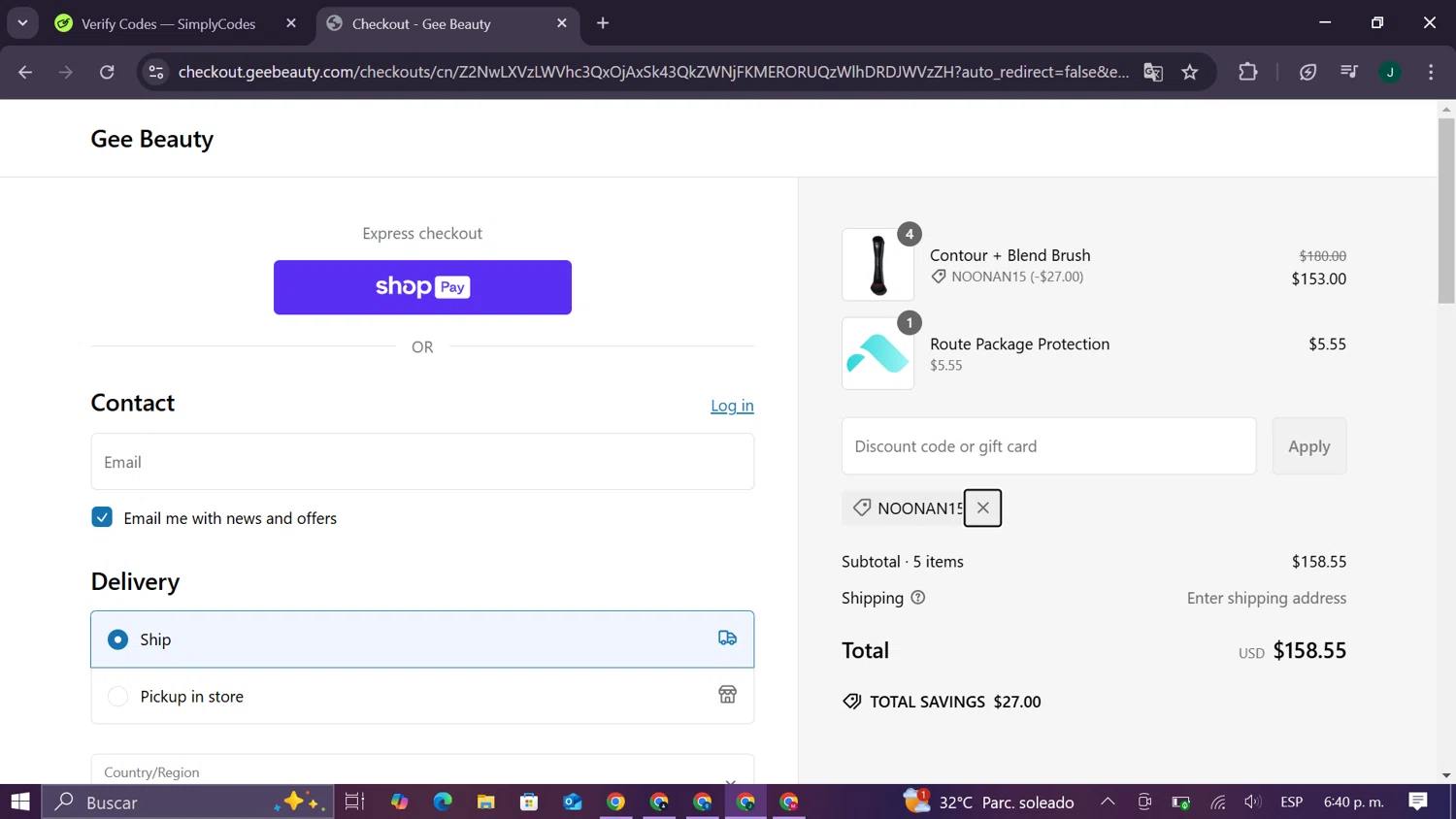Click the address bar URL
The height and width of the screenshot is (819, 1456).
(653, 72)
